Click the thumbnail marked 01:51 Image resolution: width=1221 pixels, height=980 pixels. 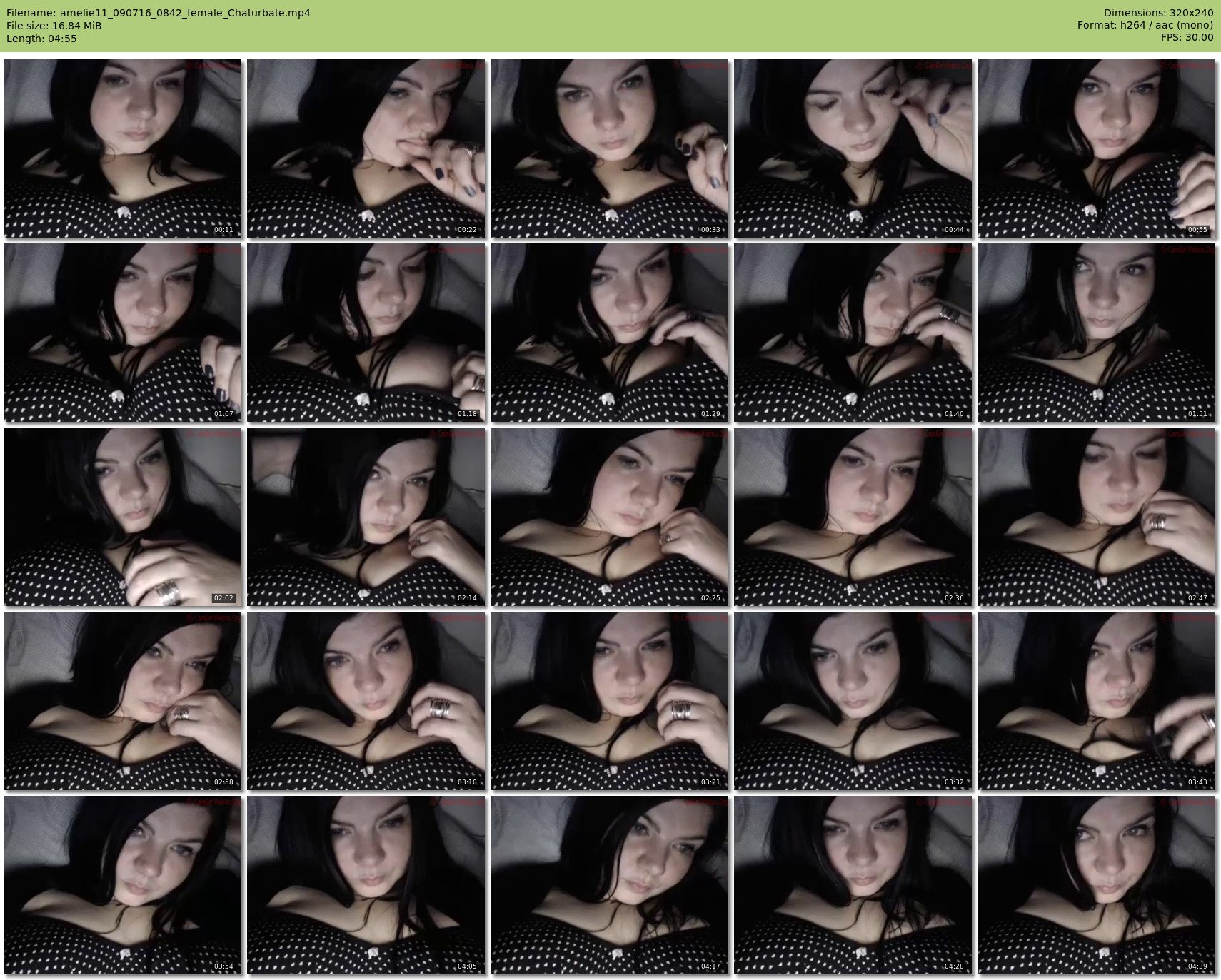[1096, 333]
